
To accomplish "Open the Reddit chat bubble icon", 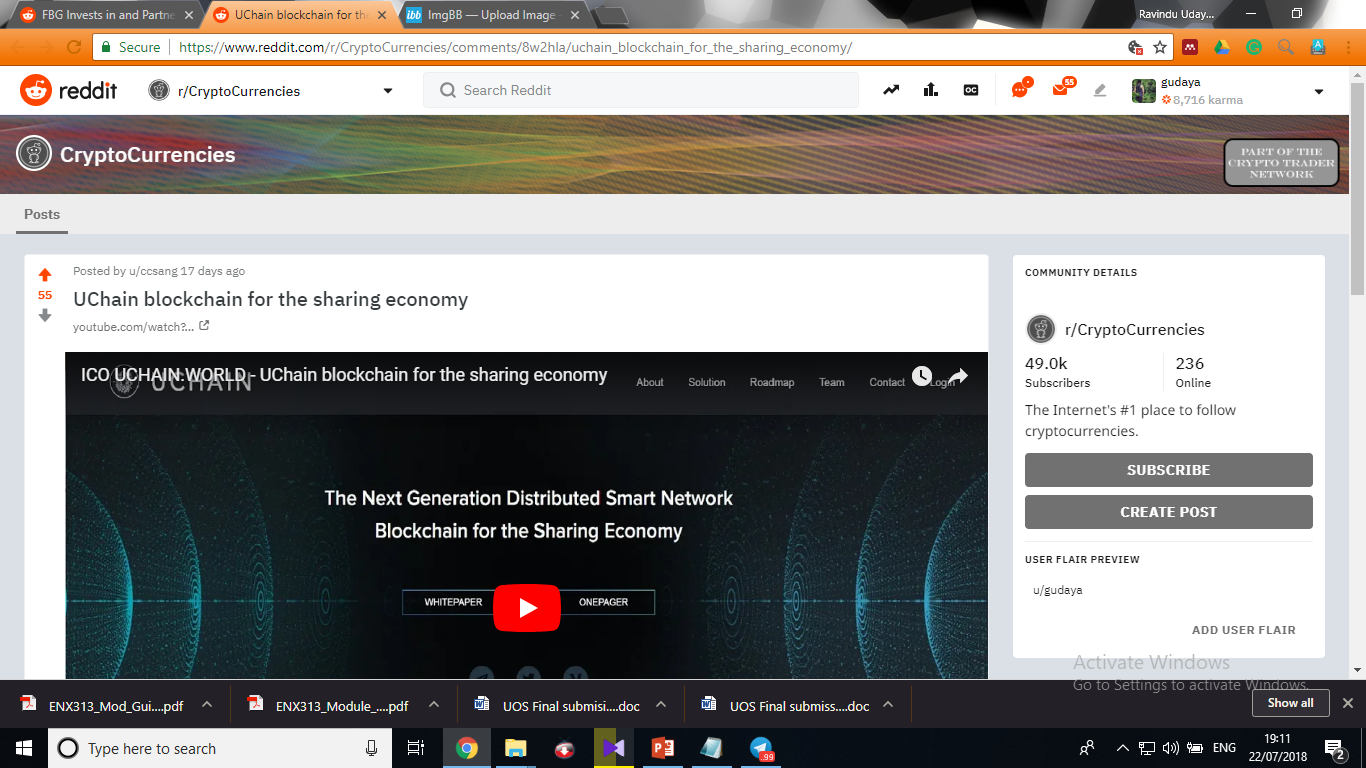I will pos(1020,90).
